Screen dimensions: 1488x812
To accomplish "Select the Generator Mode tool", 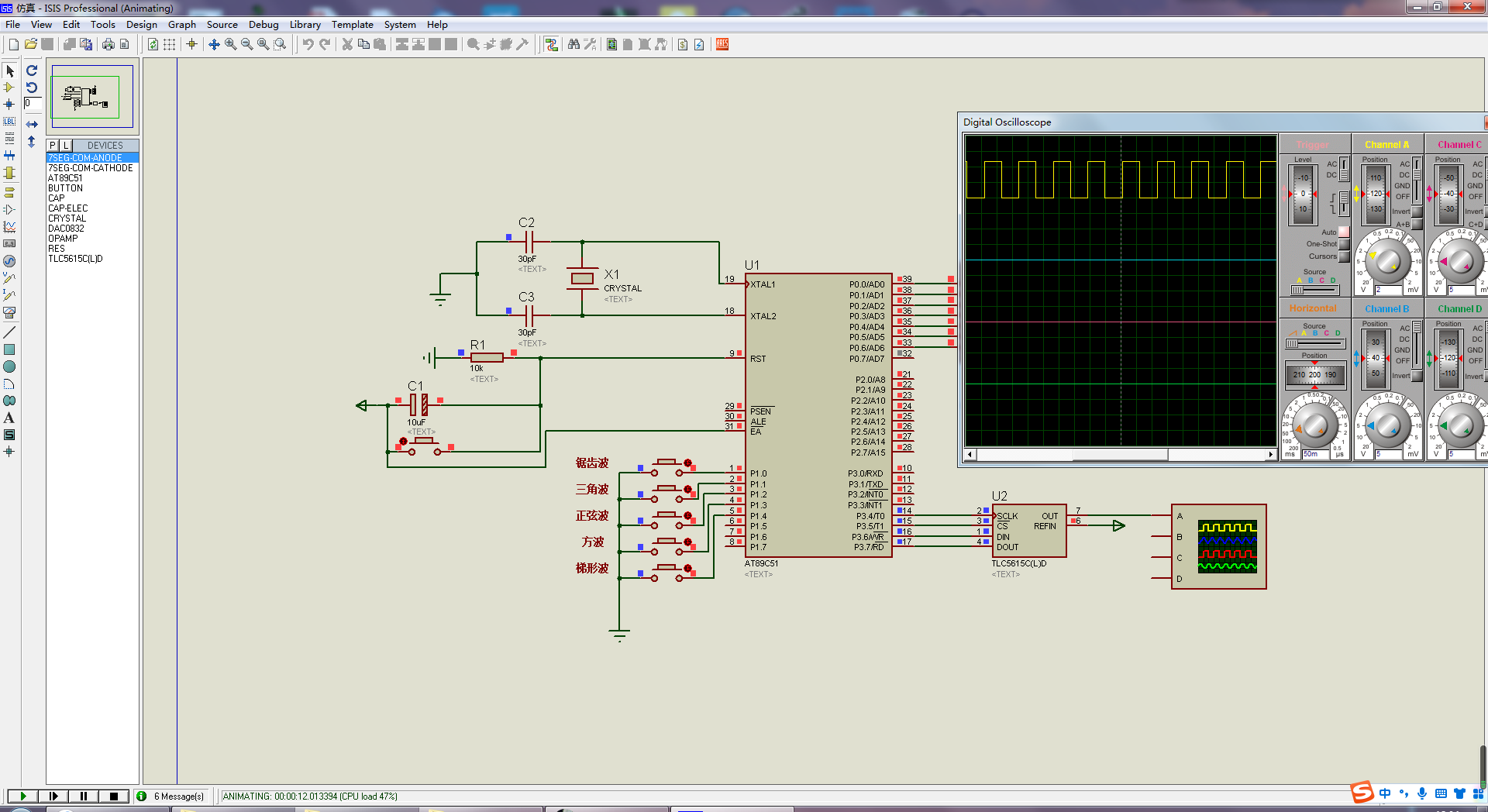I will 9,261.
